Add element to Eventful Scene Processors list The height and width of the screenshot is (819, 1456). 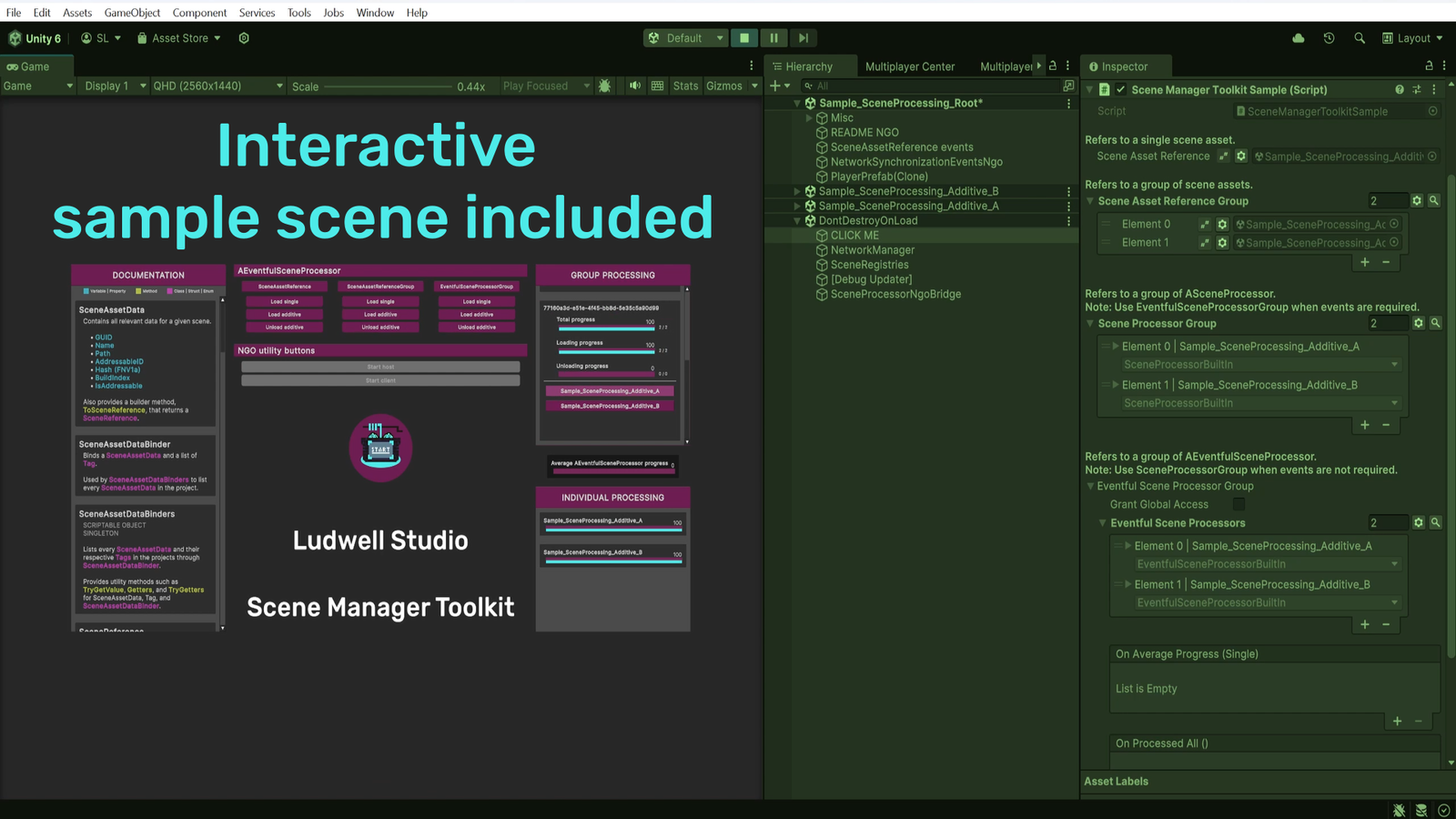tap(1365, 624)
